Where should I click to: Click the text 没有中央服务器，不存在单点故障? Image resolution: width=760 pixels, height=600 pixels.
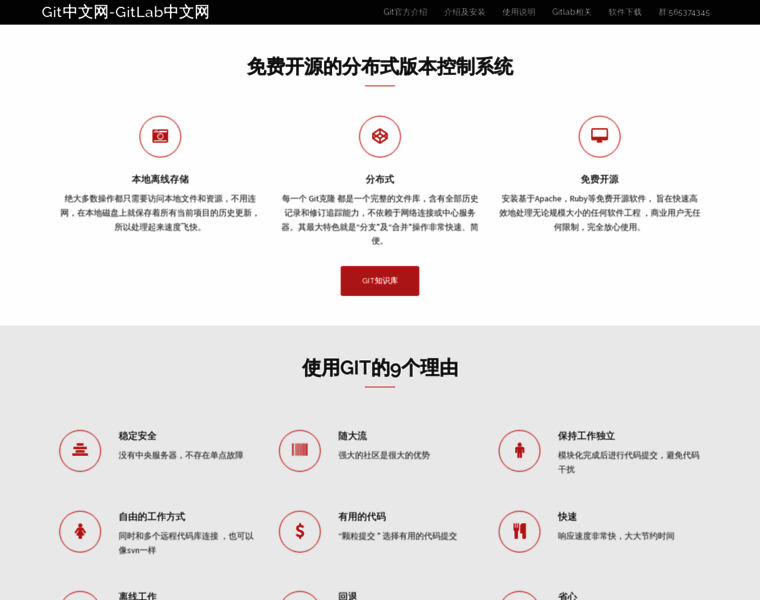click(181, 455)
